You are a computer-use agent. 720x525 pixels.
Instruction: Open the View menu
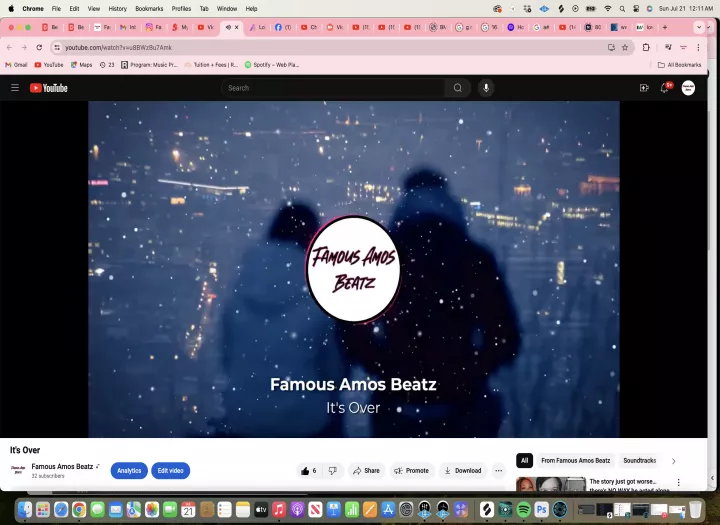94,8
